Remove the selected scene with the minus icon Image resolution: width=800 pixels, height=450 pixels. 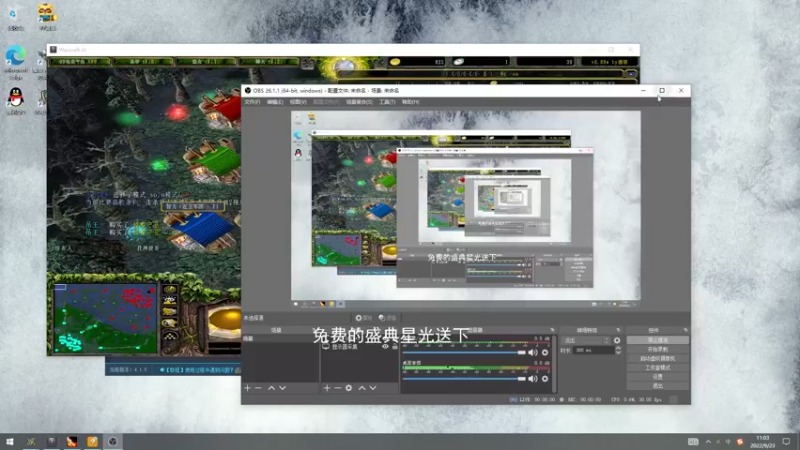(x=258, y=388)
